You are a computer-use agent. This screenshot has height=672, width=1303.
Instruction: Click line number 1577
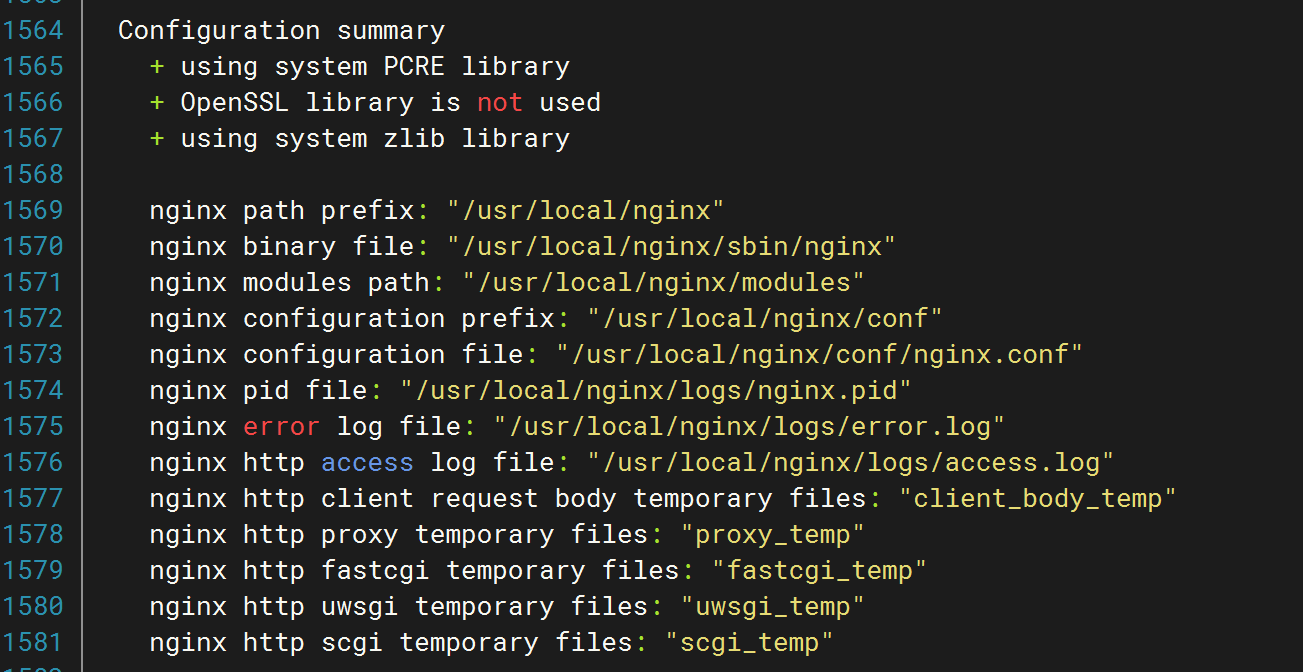[x=33, y=499]
